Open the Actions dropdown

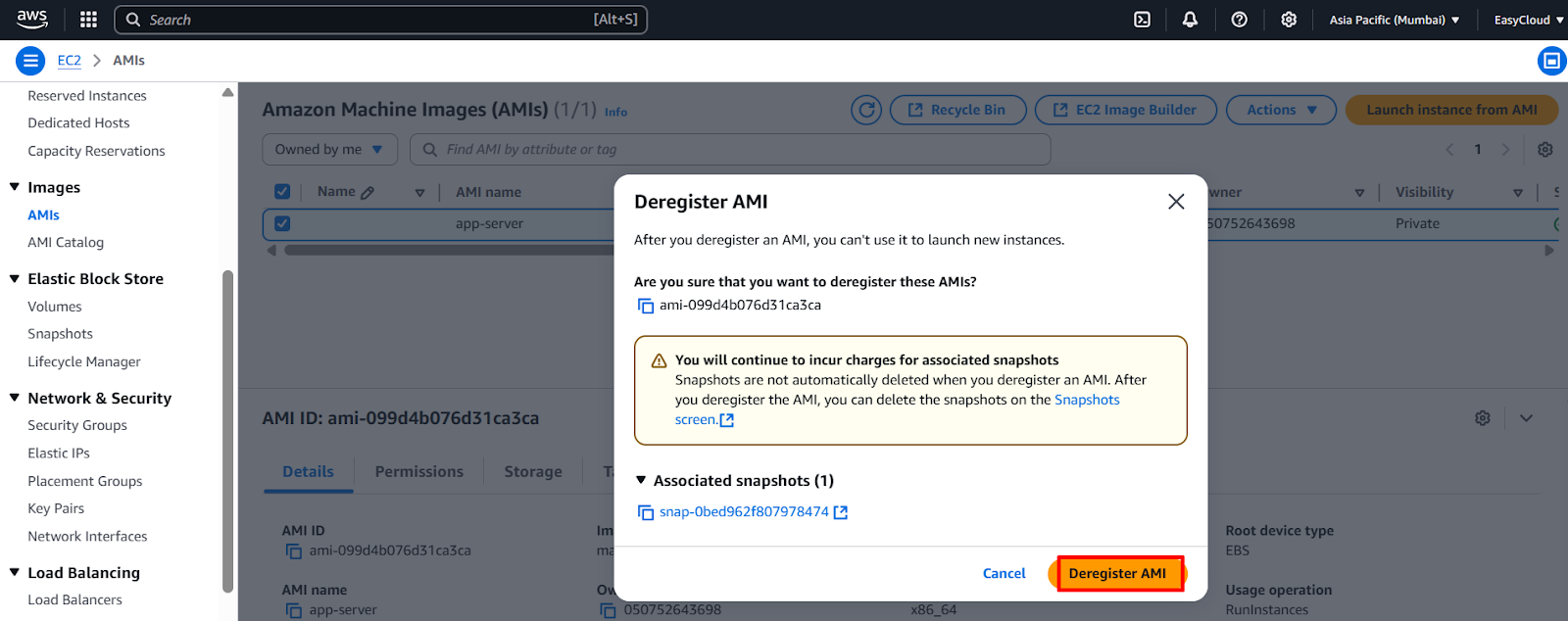coord(1281,110)
